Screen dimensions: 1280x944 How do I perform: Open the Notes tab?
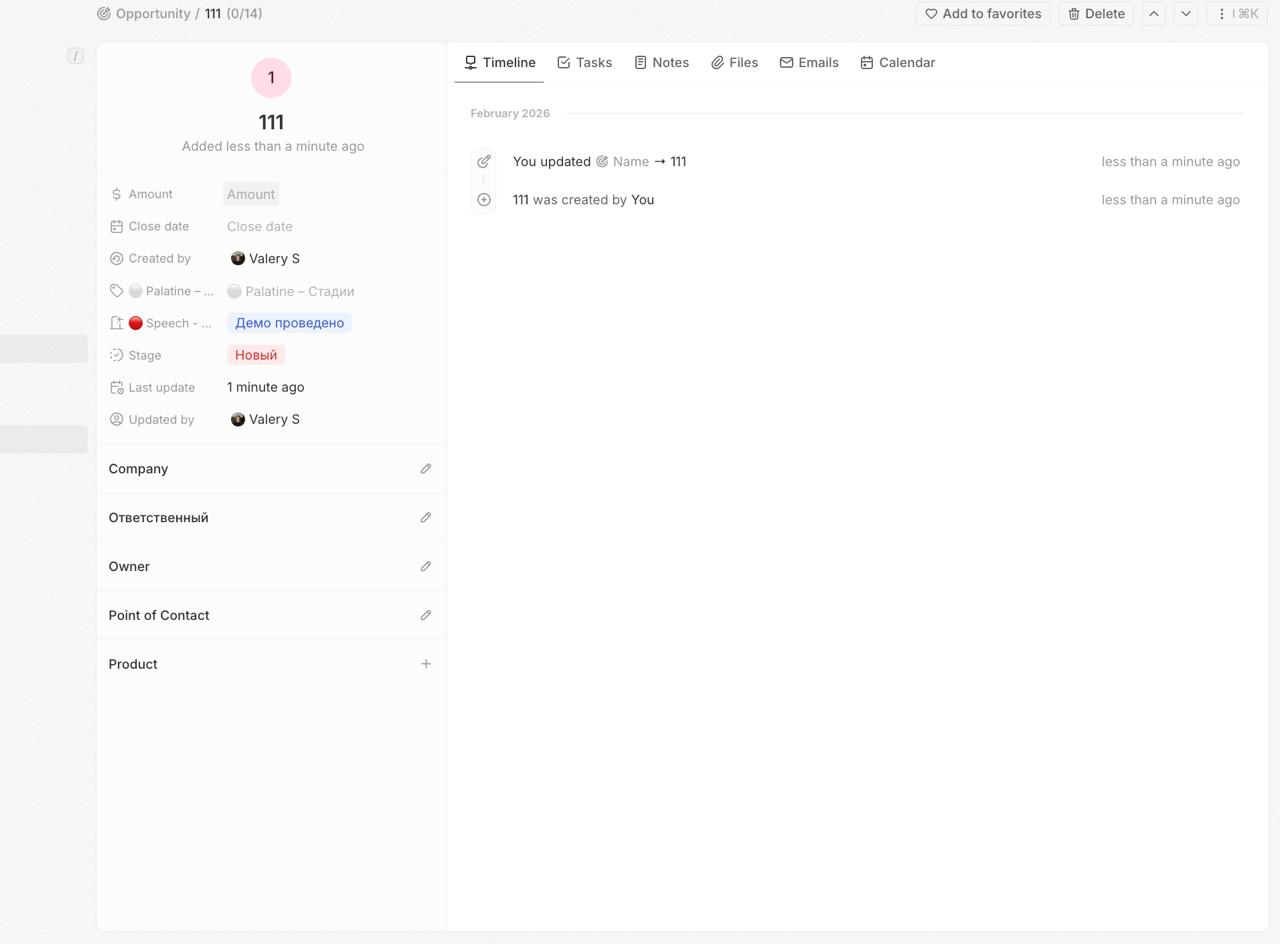661,62
